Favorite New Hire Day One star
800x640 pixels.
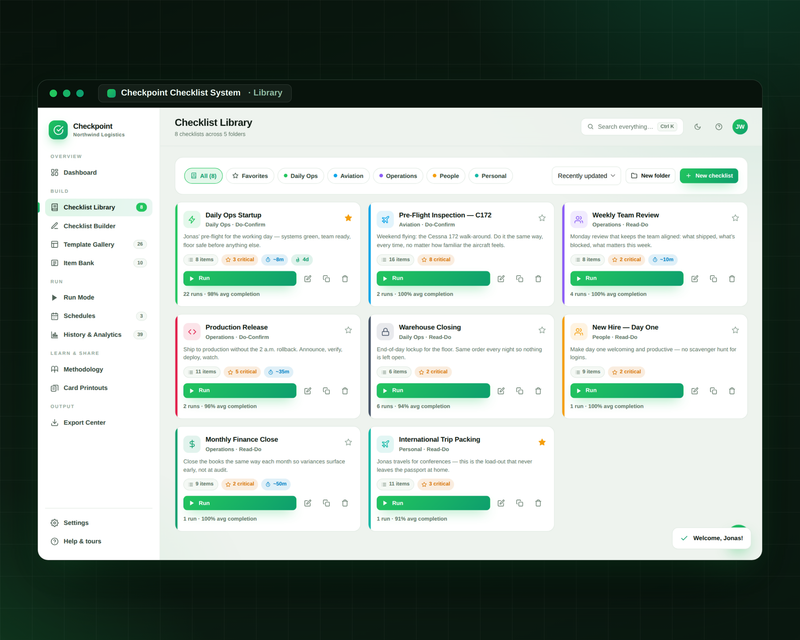click(735, 330)
